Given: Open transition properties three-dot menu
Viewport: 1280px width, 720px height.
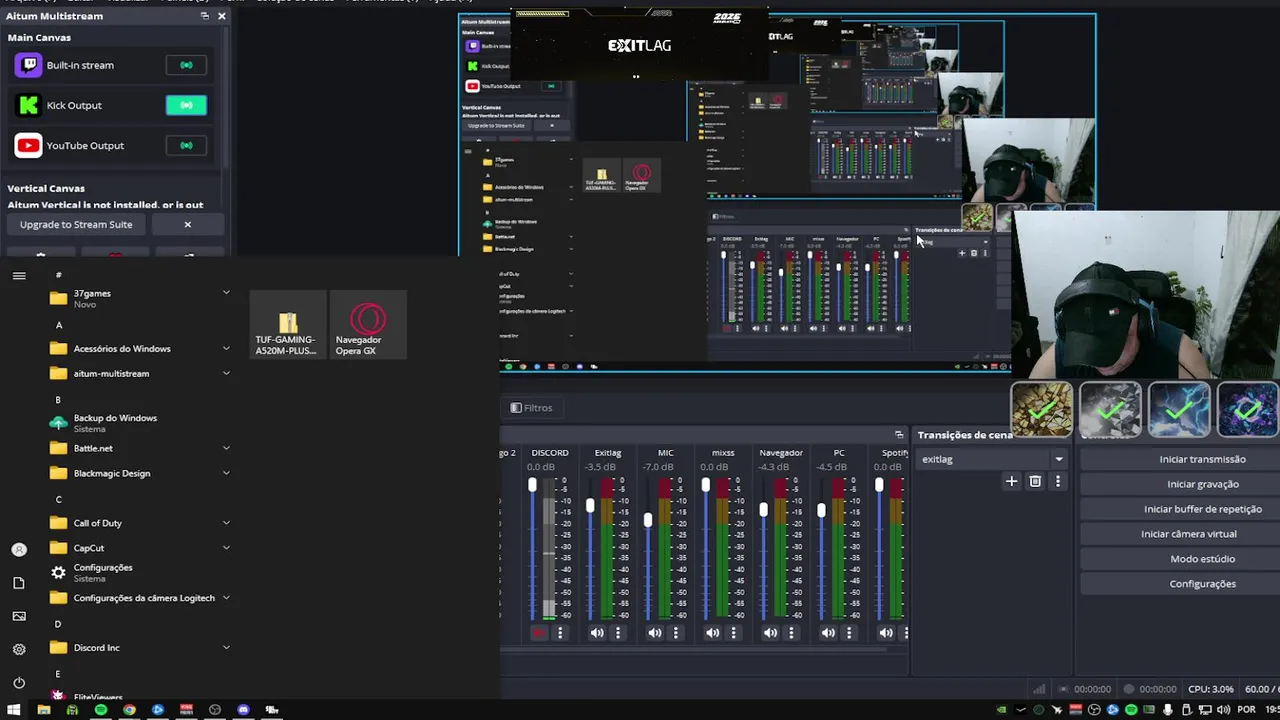Looking at the screenshot, I should coord(1058,481).
